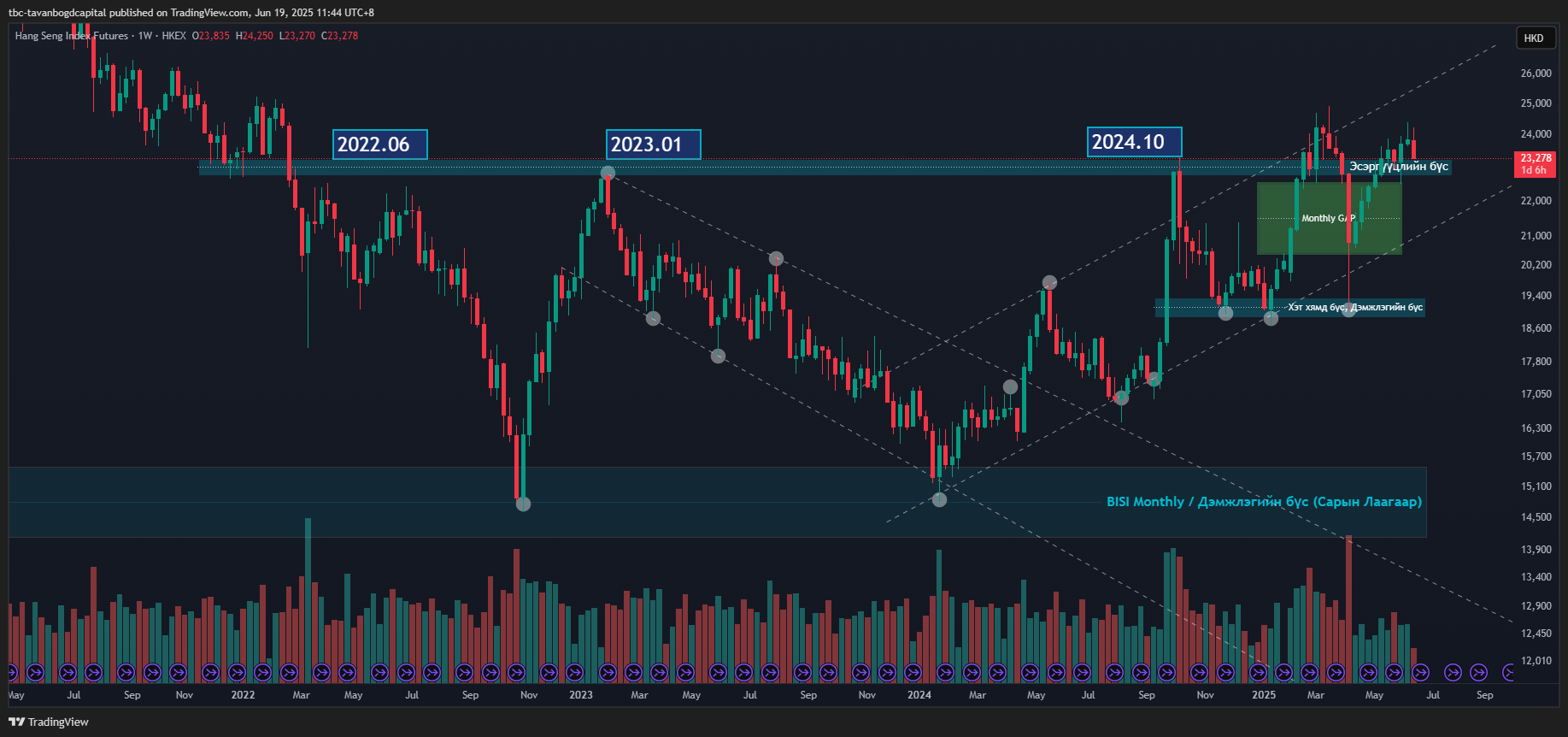Click the close value C23,278
The width and height of the screenshot is (1568, 737).
point(340,36)
